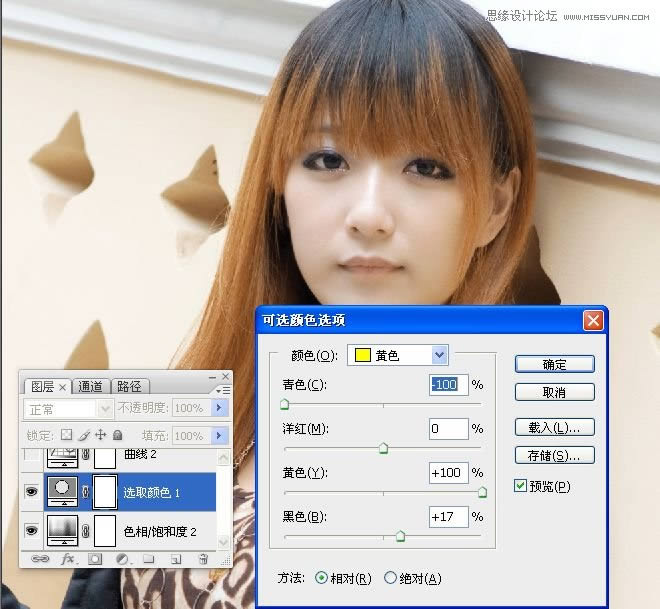Screen dimensions: 660x609
Task: Click new adjustment layer icon
Action: [x=121, y=559]
